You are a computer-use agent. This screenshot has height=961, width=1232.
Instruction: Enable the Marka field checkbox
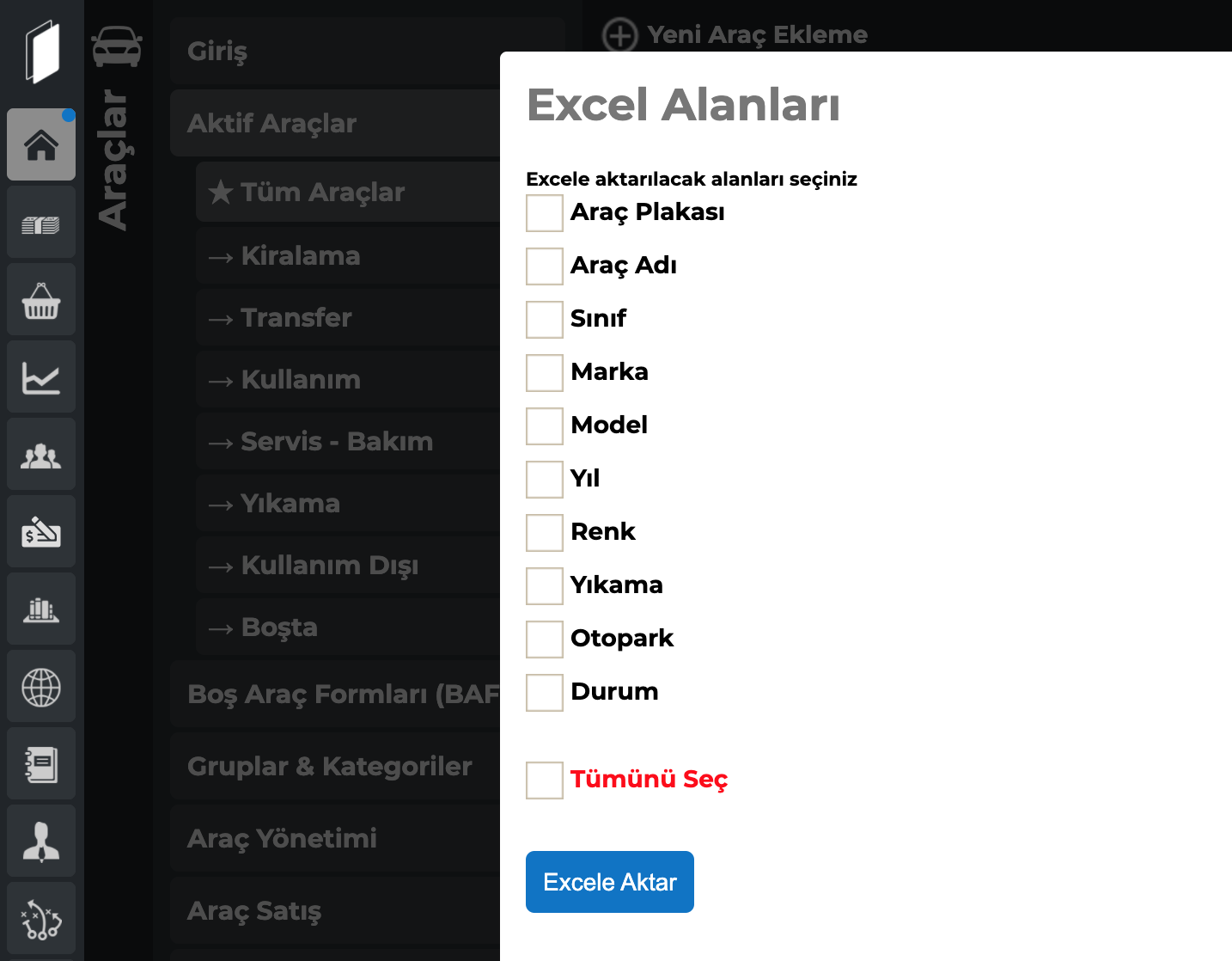coord(545,373)
